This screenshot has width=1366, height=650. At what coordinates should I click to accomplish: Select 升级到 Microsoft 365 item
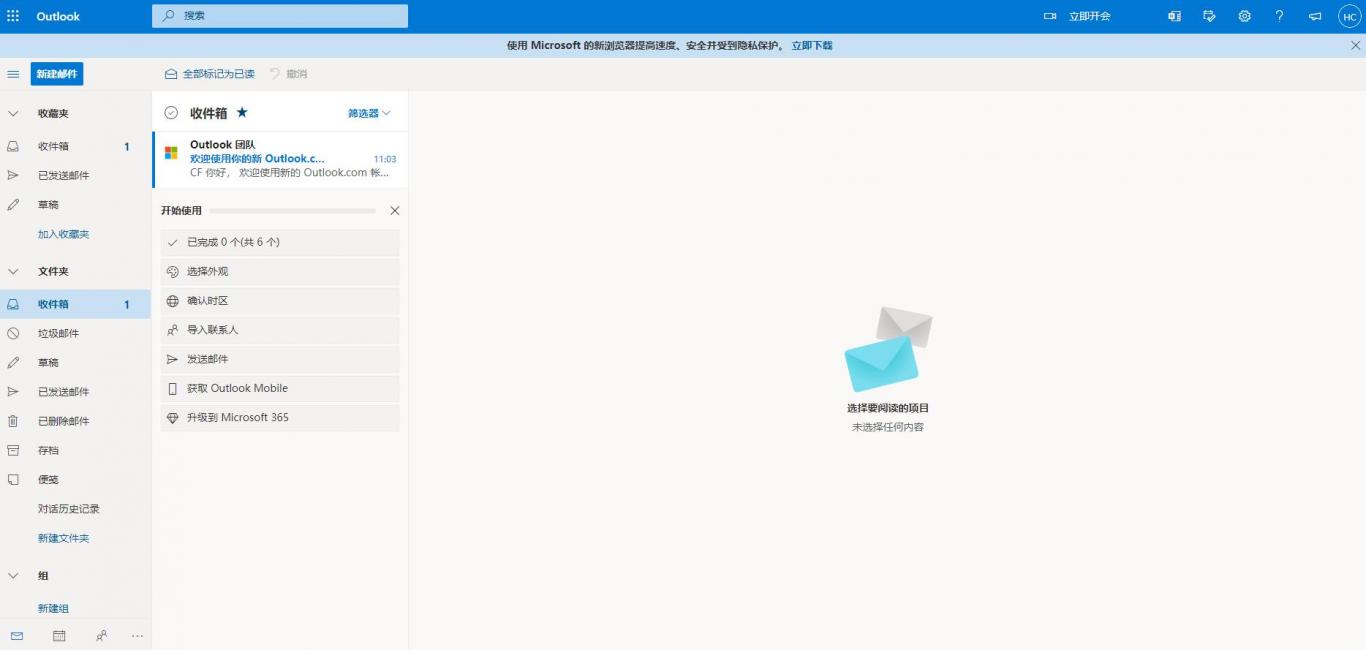tap(280, 418)
